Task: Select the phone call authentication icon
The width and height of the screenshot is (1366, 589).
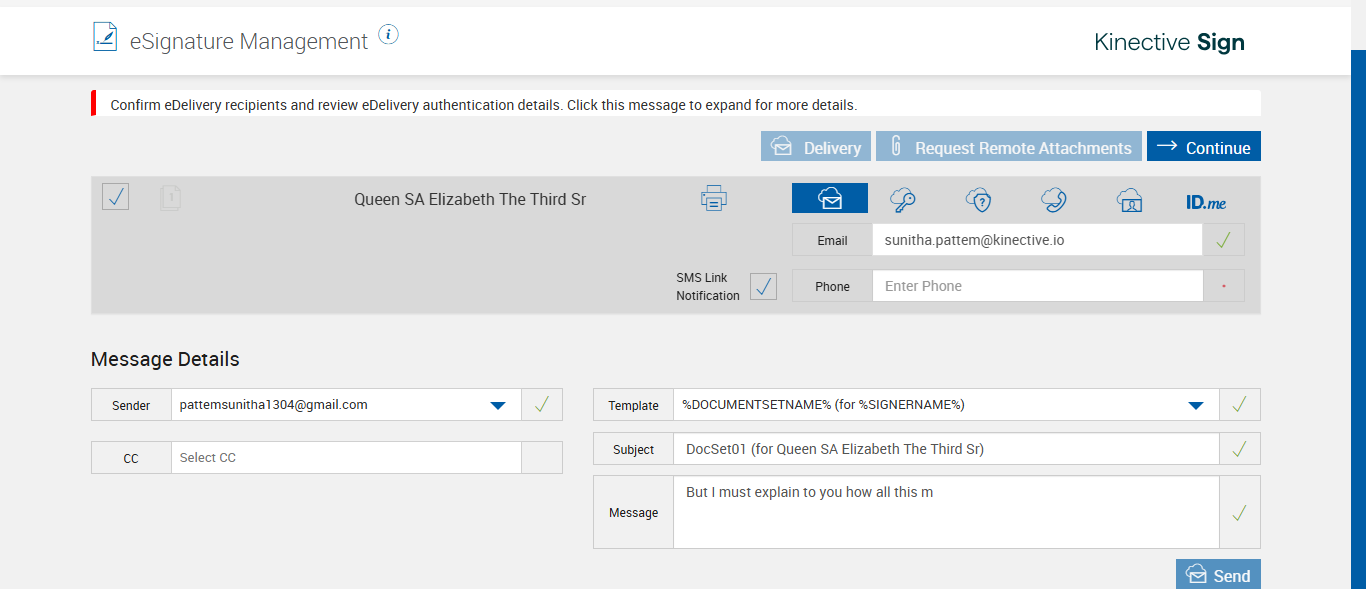Action: pyautogui.click(x=1053, y=200)
